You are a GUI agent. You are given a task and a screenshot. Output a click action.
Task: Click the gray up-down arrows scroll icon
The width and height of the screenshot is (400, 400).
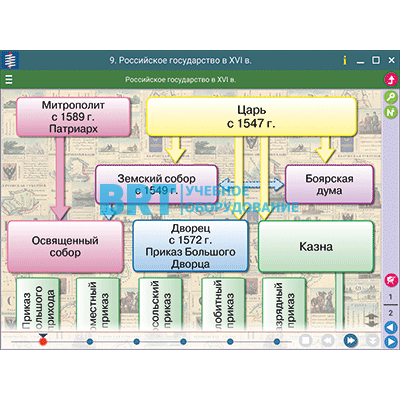coord(372,321)
